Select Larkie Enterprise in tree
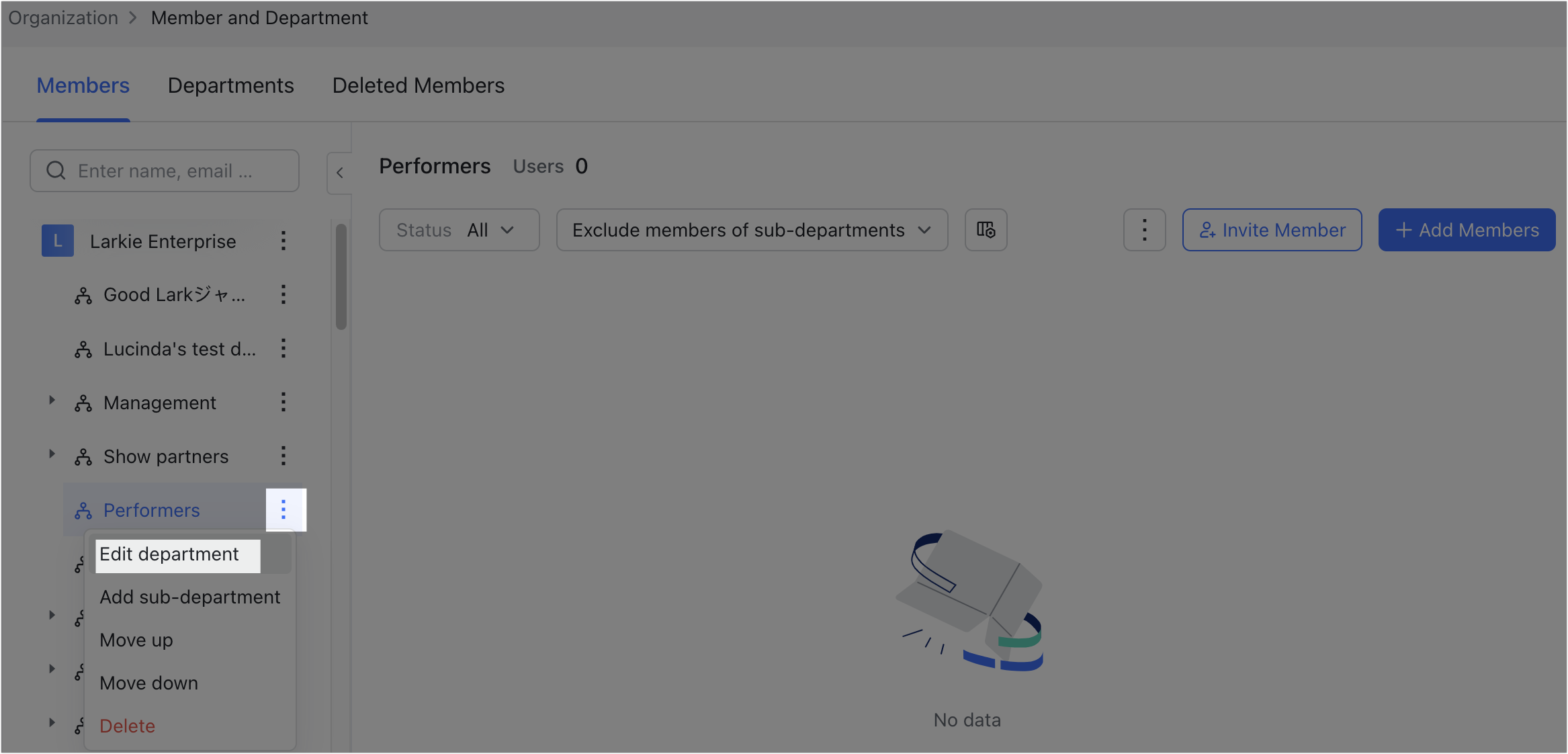This screenshot has height=754, width=1568. [163, 241]
